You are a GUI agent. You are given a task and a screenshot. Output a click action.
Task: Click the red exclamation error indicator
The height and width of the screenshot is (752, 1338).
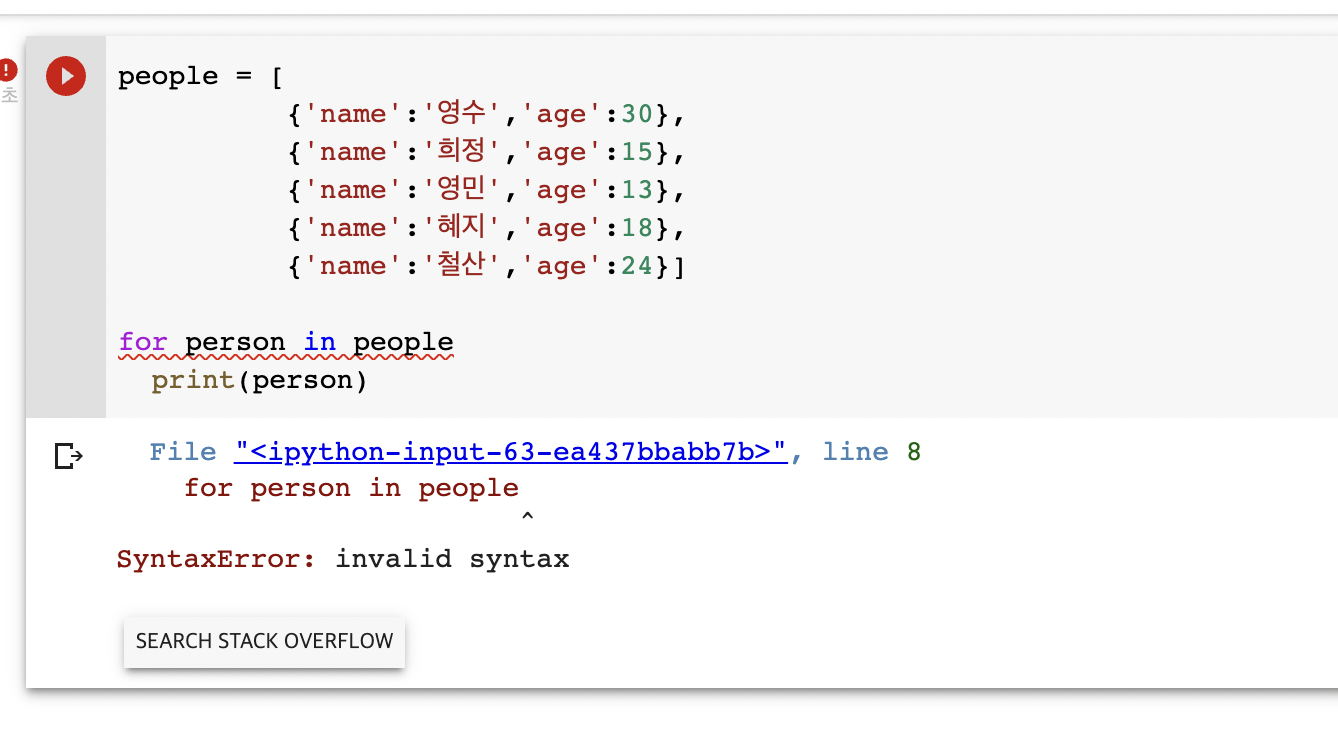click(8, 70)
